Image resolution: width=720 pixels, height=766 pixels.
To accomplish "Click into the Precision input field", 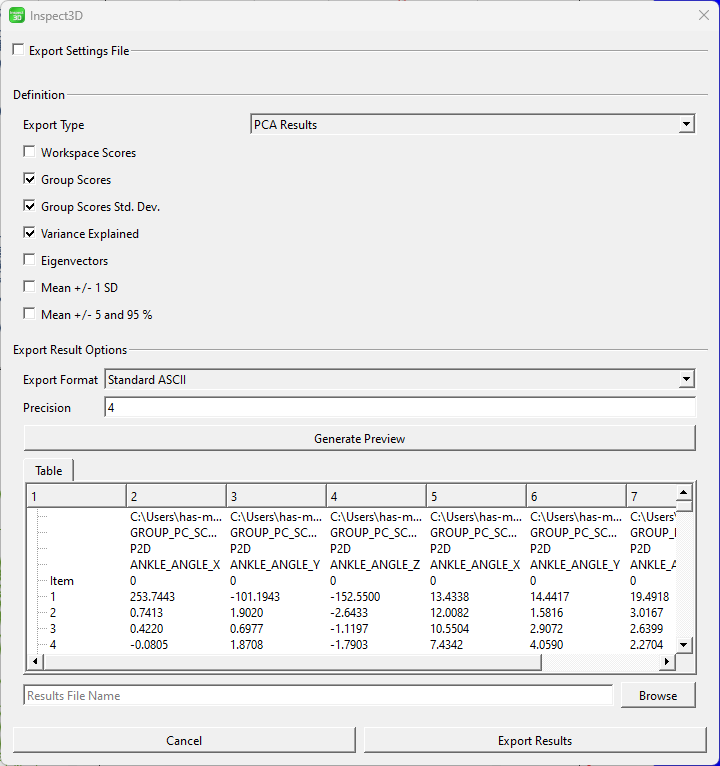I will tap(399, 408).
